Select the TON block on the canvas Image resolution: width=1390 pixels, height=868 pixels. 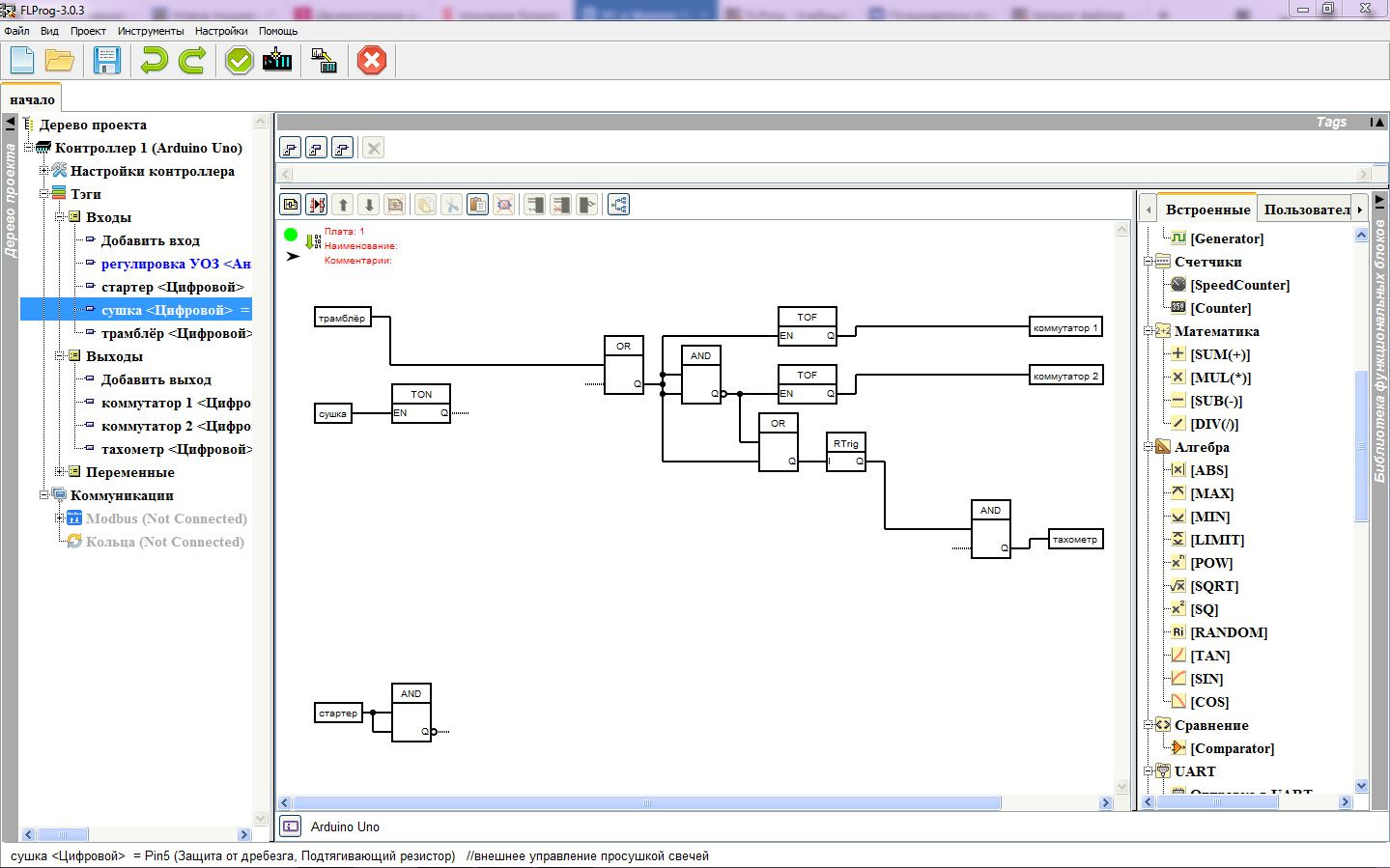click(x=421, y=404)
